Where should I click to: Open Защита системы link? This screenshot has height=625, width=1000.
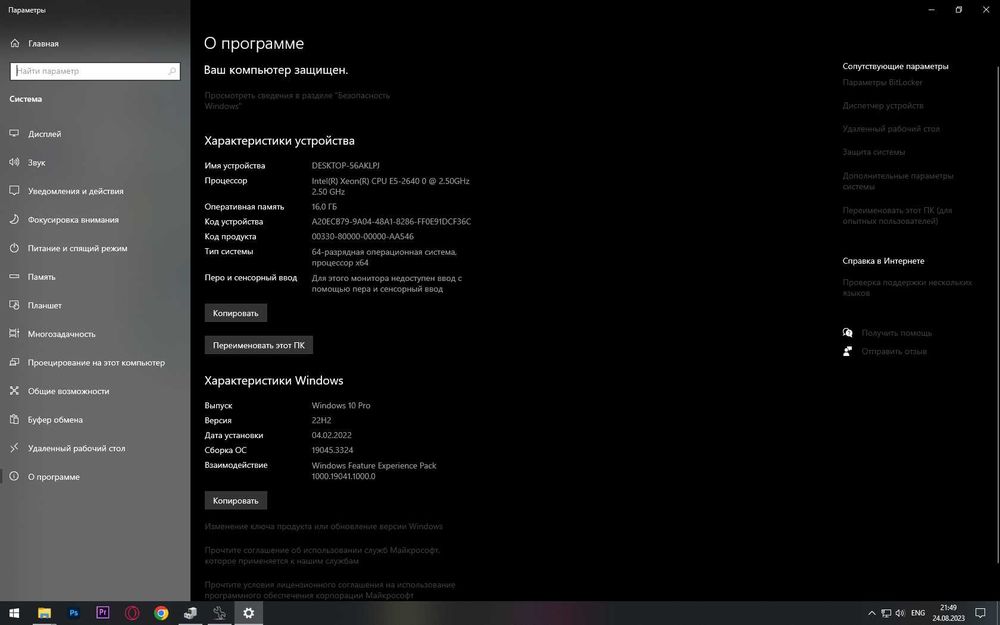[x=874, y=152]
